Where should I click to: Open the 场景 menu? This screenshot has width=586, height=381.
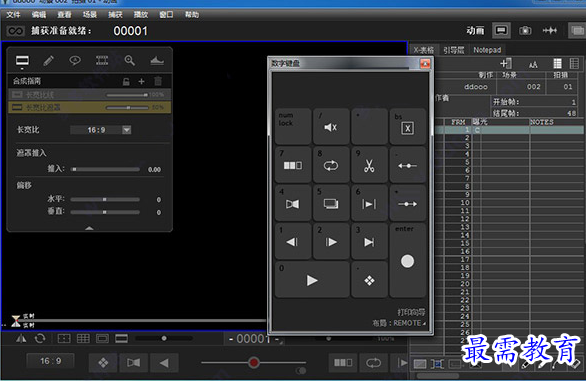coord(90,15)
